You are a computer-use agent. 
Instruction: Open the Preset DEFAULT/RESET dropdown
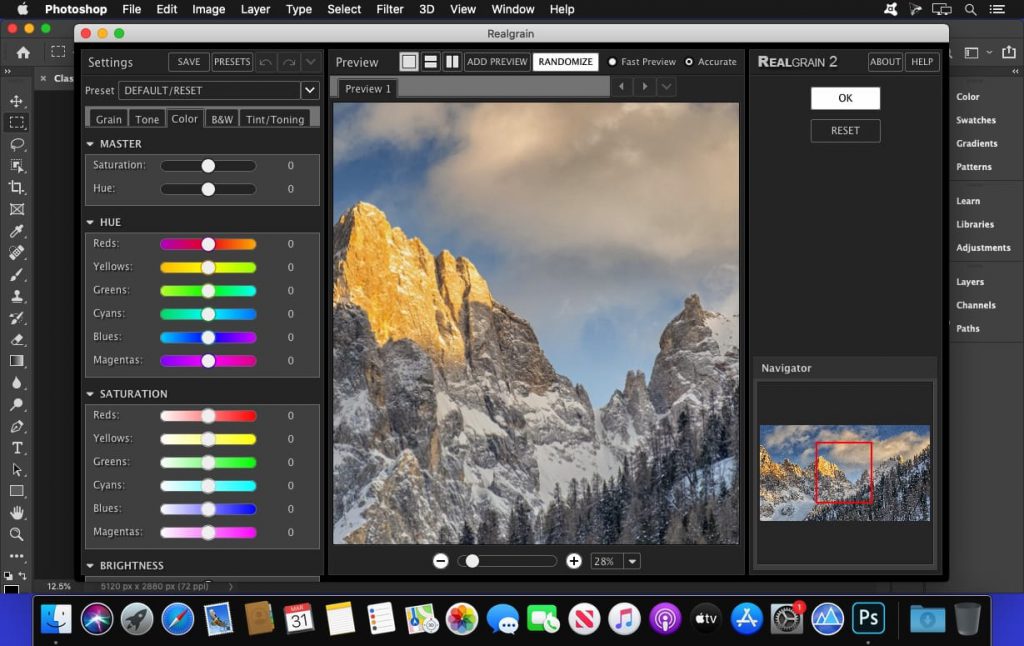pos(309,90)
